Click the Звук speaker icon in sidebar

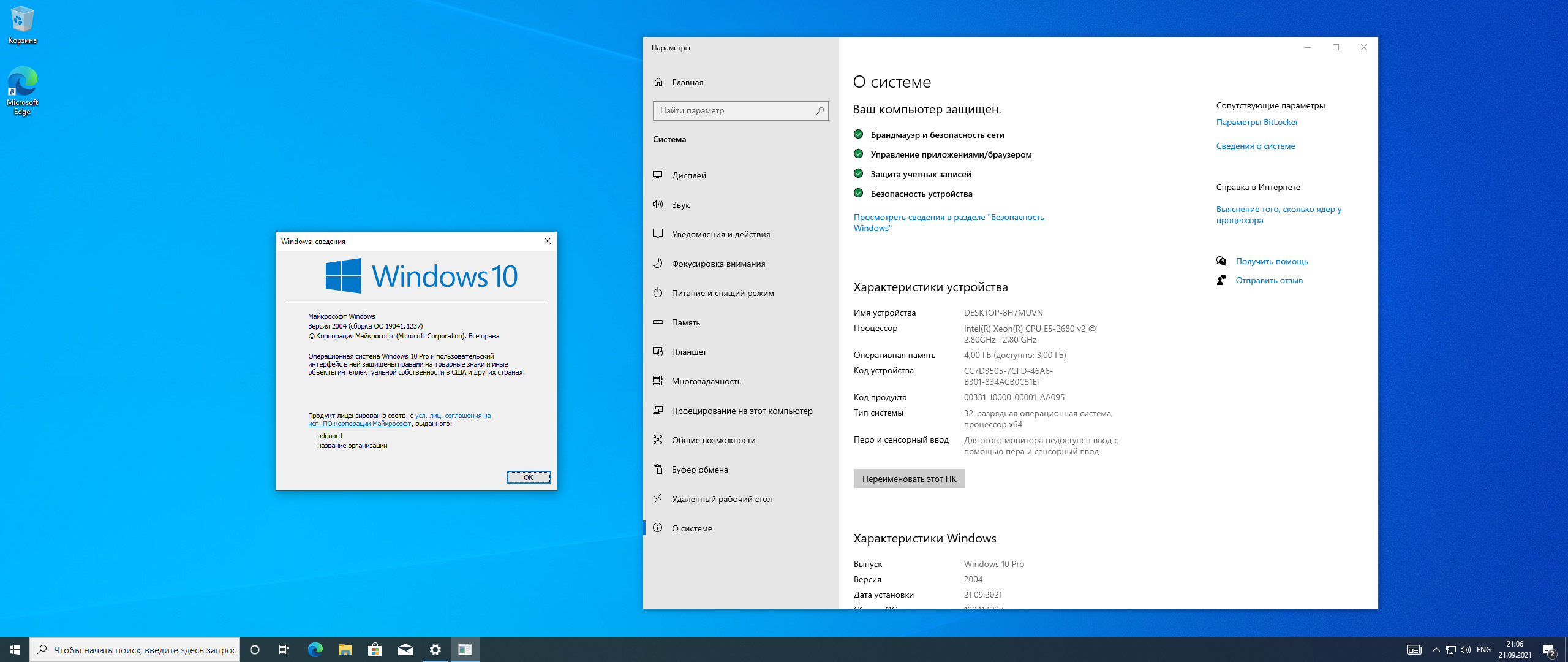(x=658, y=204)
